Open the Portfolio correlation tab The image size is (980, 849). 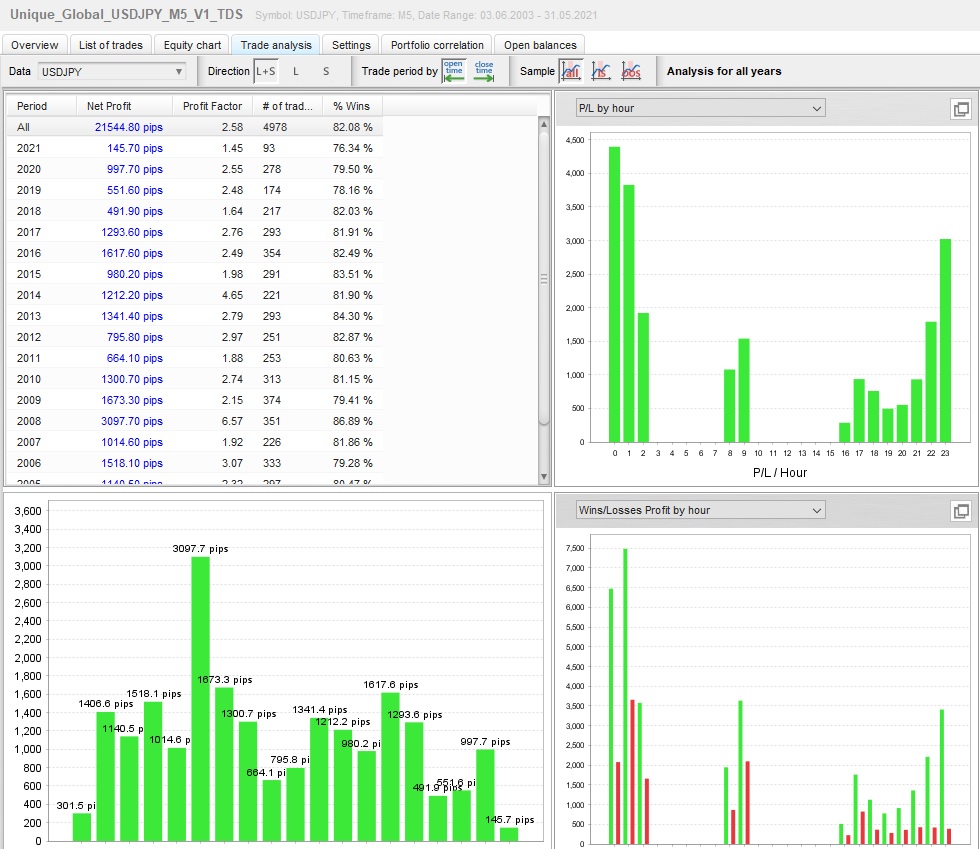click(437, 45)
